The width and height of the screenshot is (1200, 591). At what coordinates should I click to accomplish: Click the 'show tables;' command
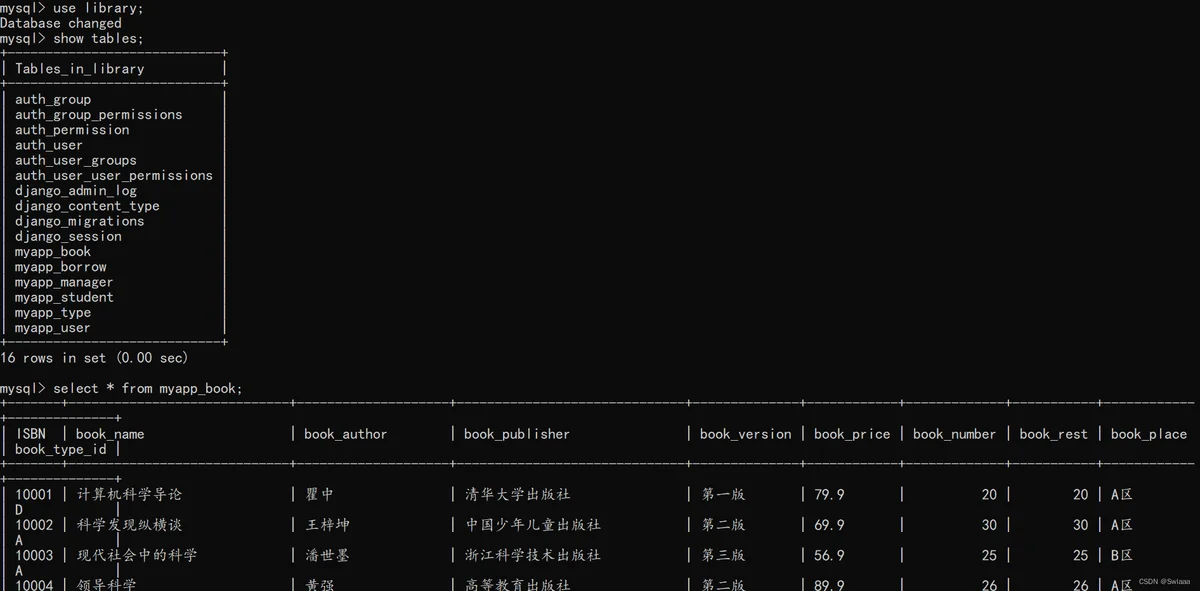pyautogui.click(x=98, y=38)
